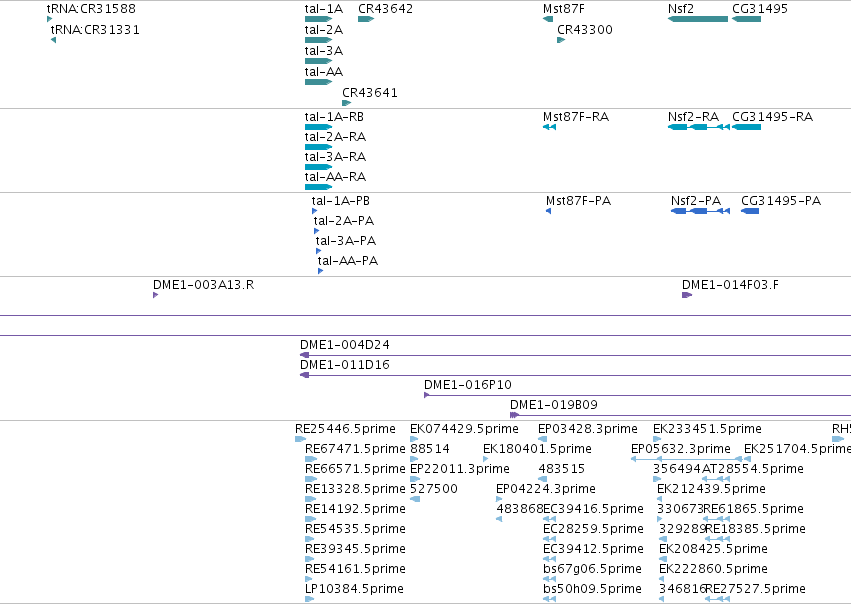Select the tal-1A gene glyph
Screen dimensions: 851x604
pyautogui.click(x=319, y=19)
